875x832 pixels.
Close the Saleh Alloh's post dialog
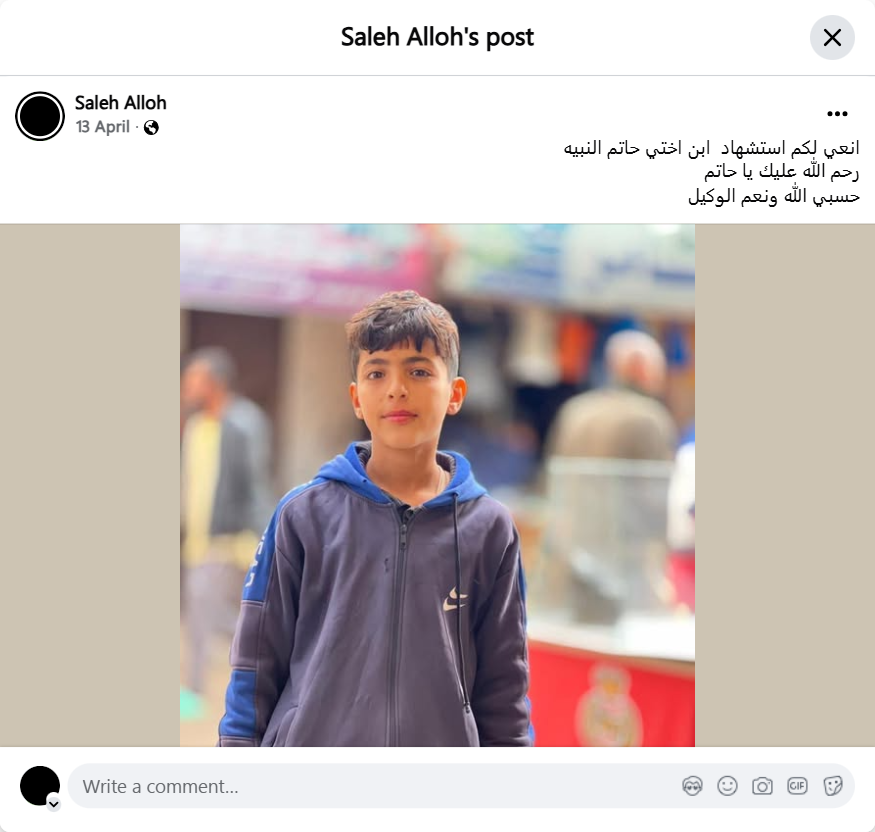tap(832, 37)
